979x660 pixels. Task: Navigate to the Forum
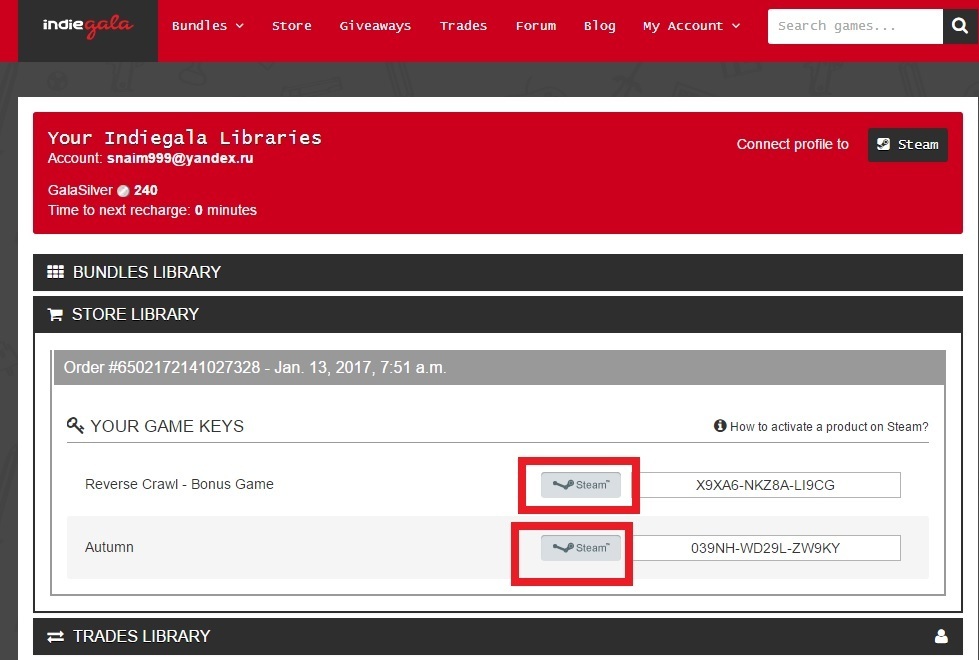tap(535, 26)
